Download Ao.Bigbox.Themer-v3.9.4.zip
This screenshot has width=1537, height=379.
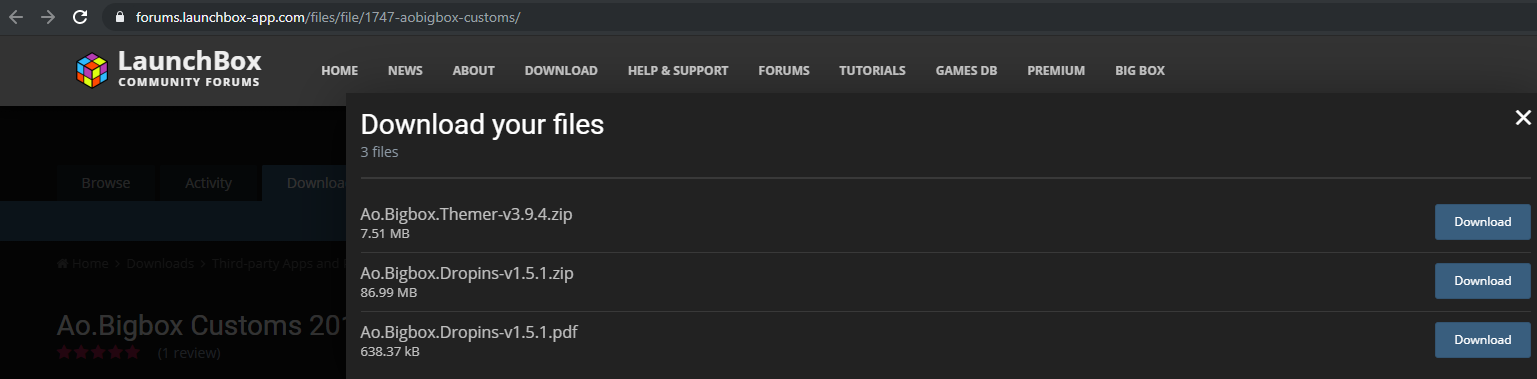tap(1482, 222)
